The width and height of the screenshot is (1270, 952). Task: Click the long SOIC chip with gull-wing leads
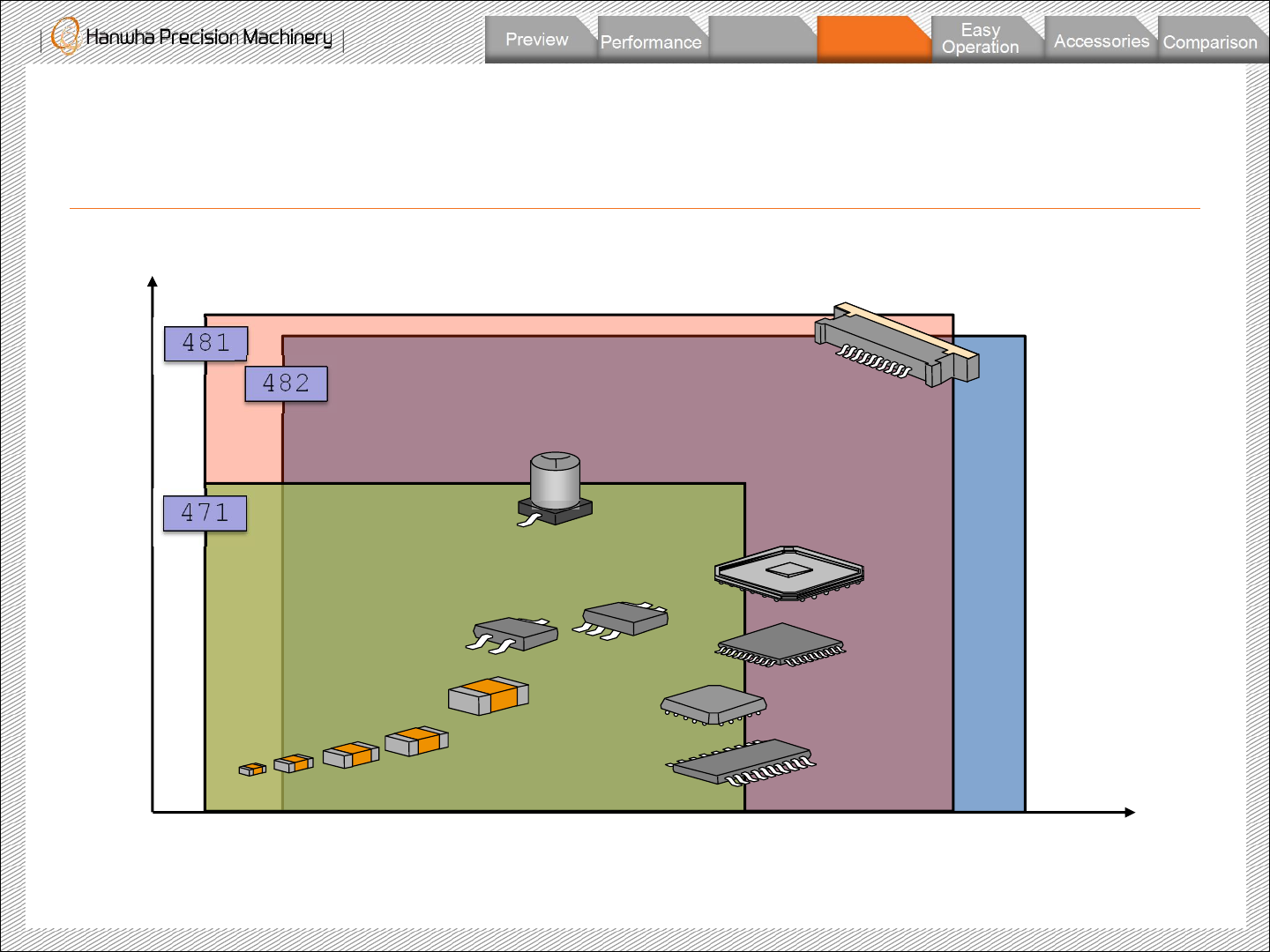[x=742, y=762]
